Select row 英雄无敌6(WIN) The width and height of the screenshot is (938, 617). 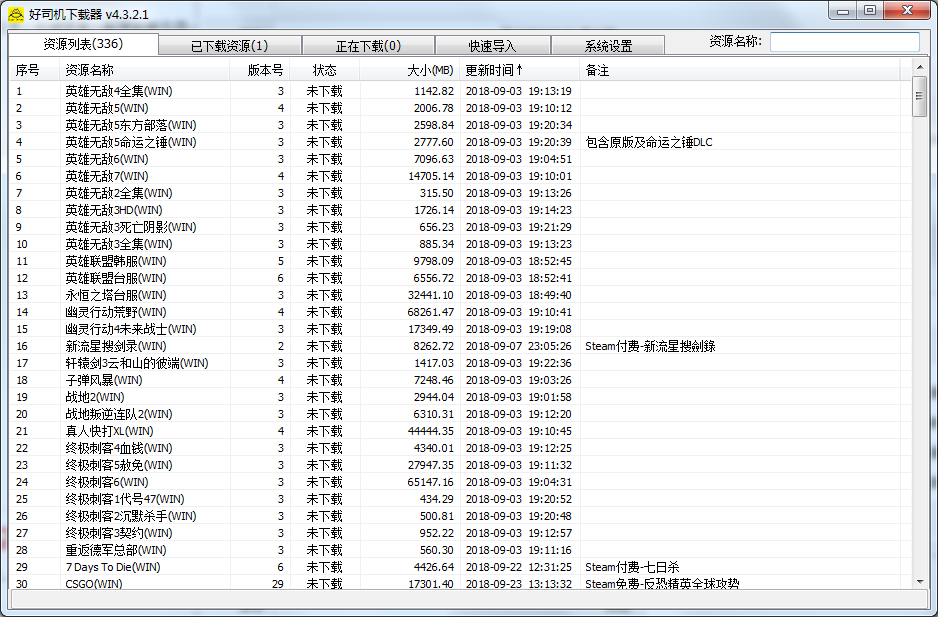460,159
